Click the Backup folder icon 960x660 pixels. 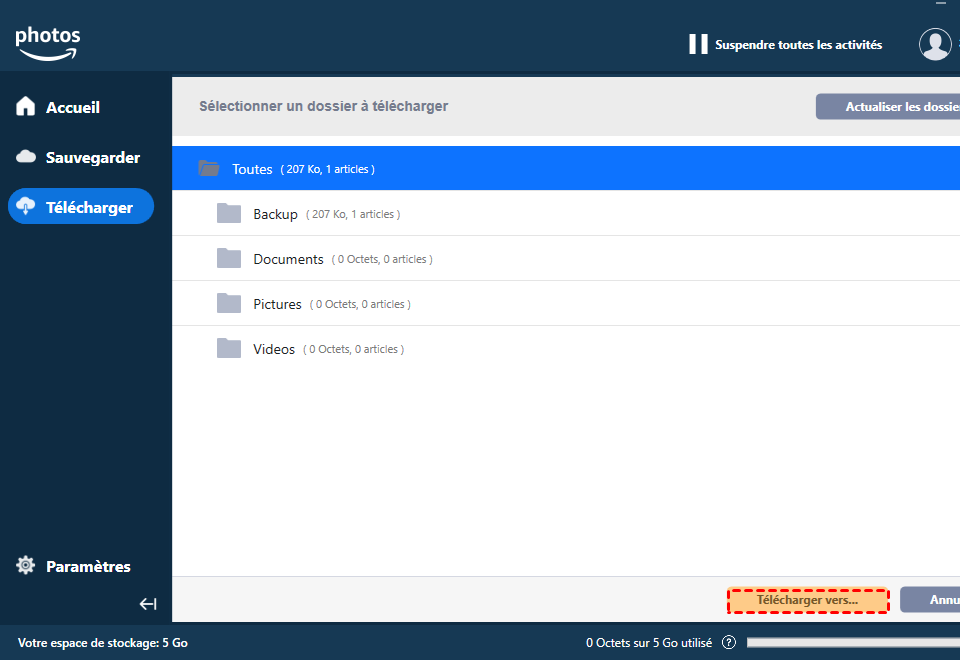(229, 213)
